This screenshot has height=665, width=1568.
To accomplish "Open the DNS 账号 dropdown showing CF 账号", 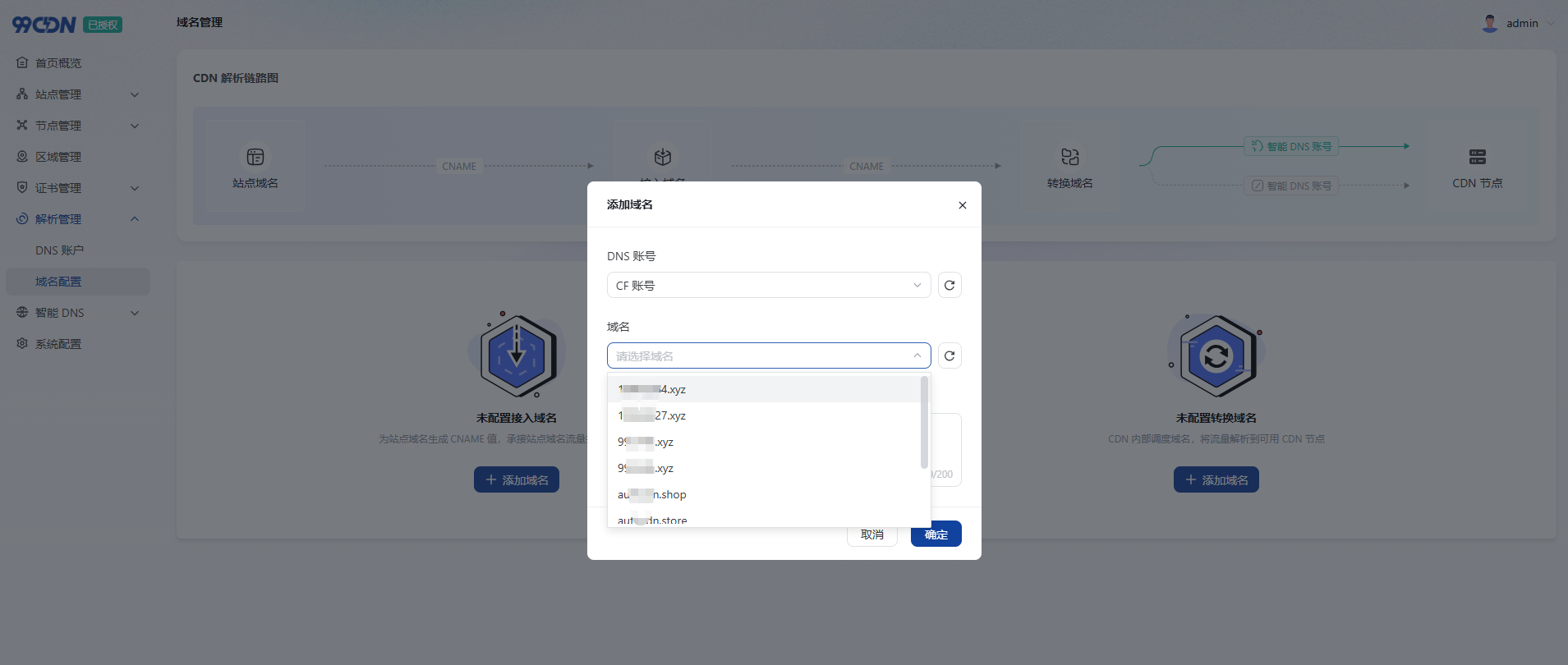I will pyautogui.click(x=768, y=285).
